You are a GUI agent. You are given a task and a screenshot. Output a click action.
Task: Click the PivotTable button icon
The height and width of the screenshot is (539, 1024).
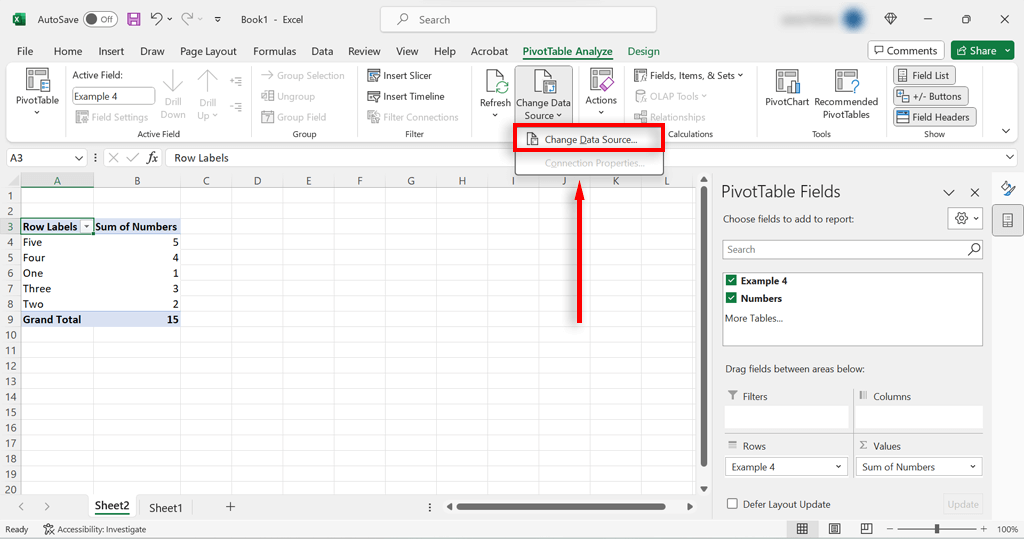point(37,80)
